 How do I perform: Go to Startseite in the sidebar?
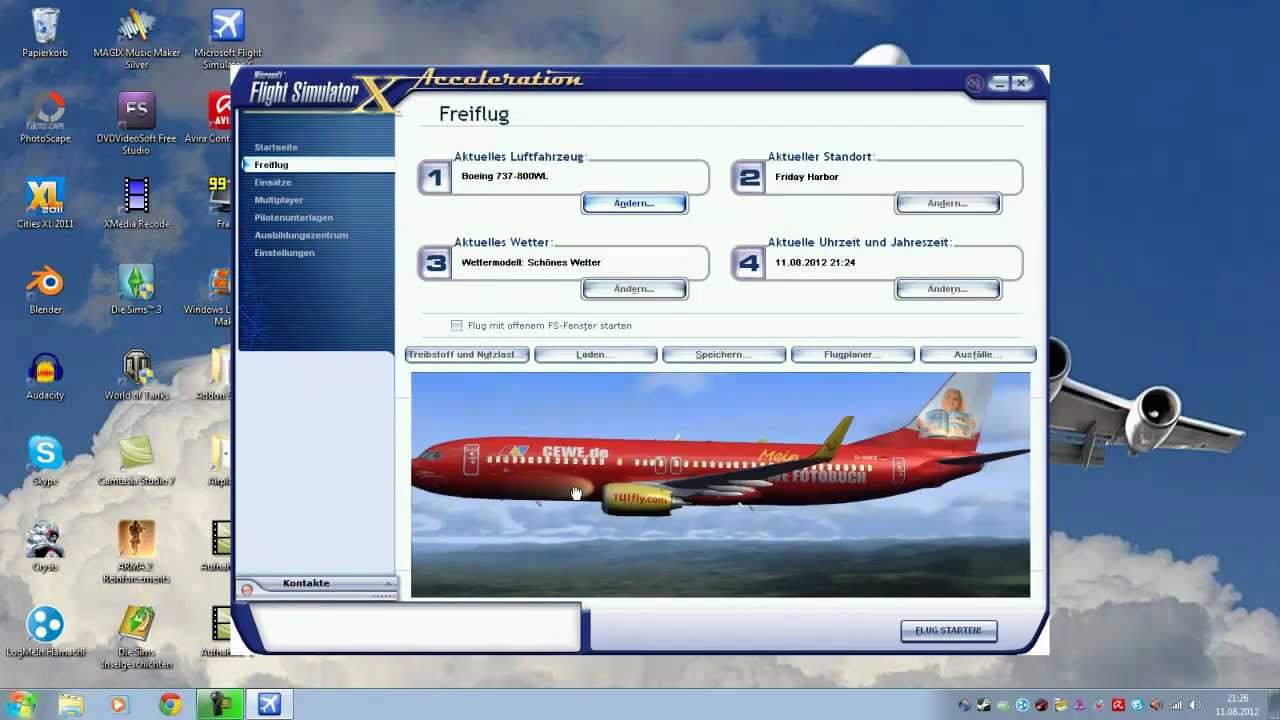coord(276,147)
